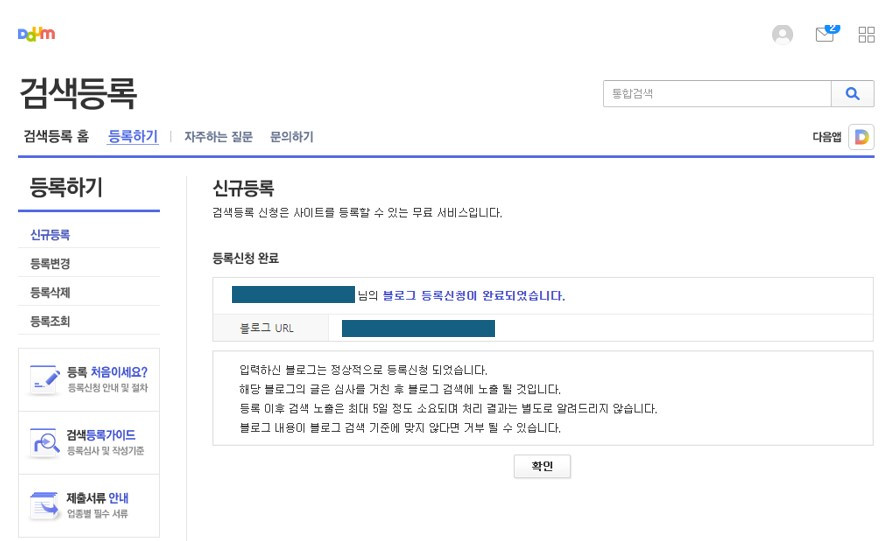The image size is (891, 541).
Task: Select 등록조회 in the sidebar
Action: (50, 321)
